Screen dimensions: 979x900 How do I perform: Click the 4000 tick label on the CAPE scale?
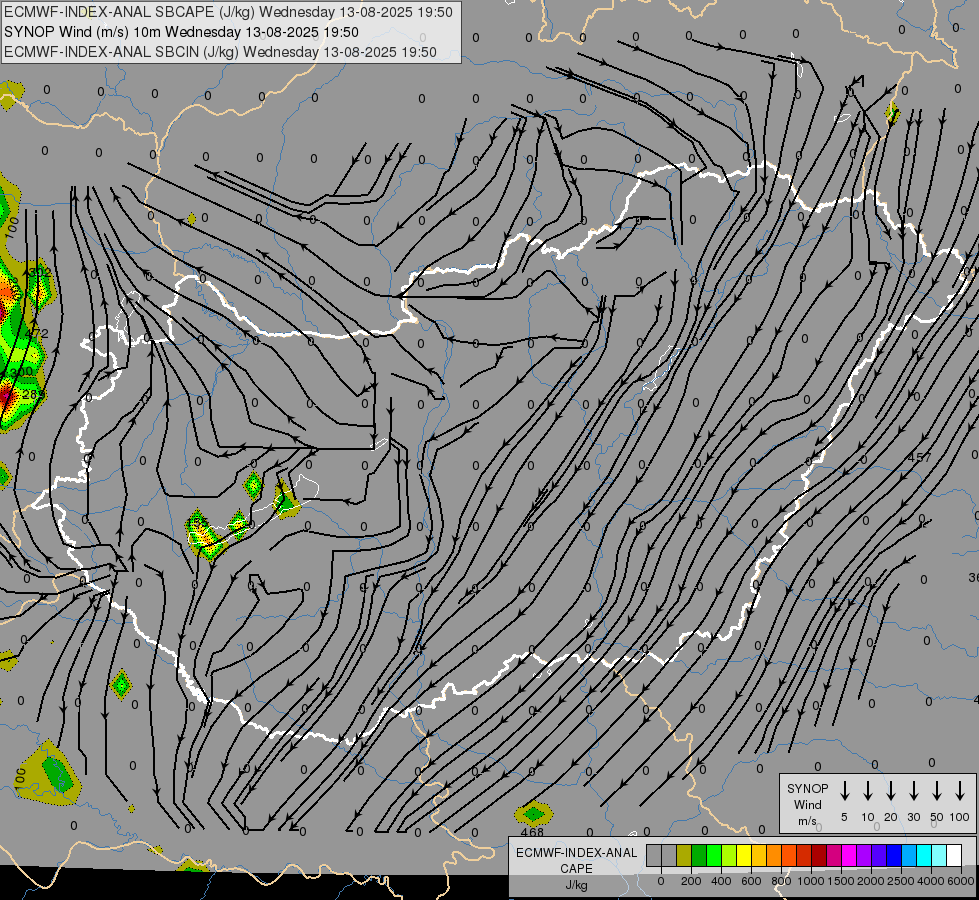coord(931,881)
